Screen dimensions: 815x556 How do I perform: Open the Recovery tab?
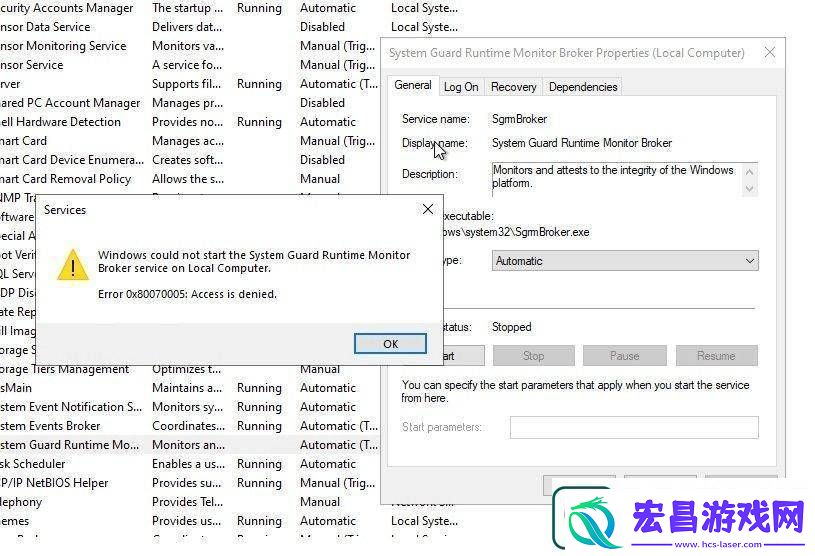pyautogui.click(x=514, y=87)
